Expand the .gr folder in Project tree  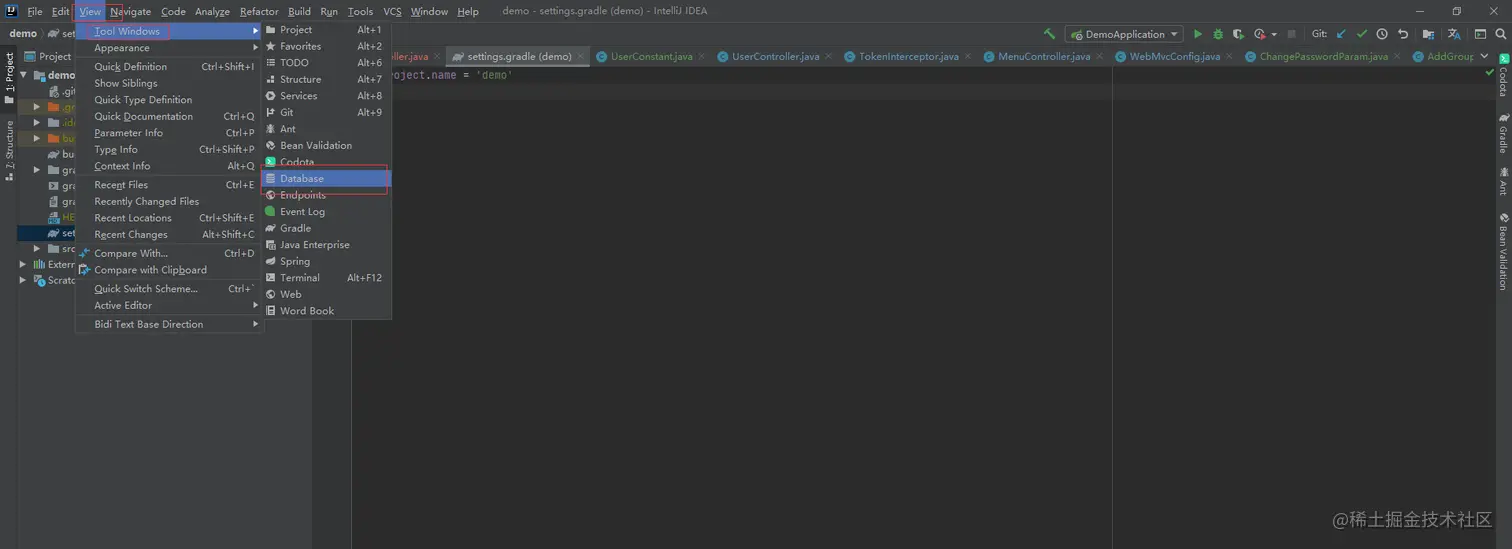point(37,107)
